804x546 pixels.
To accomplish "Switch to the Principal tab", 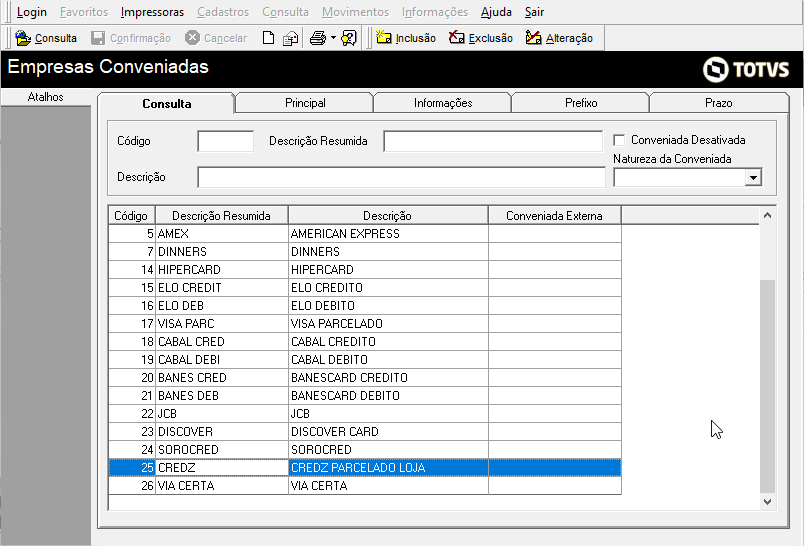I will pyautogui.click(x=305, y=103).
